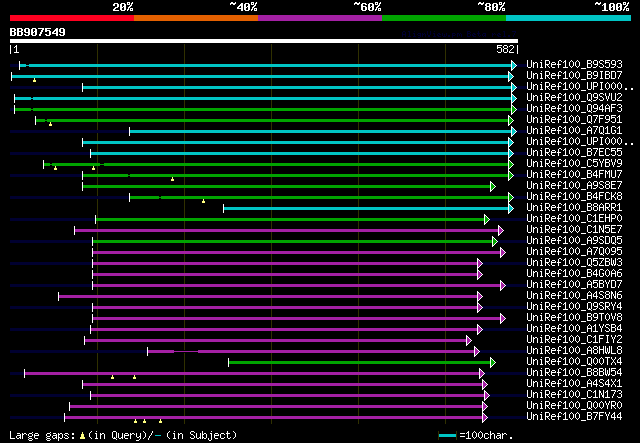This screenshot has height=443, width=640.
Task: Click the UniRef100_A5BYD7 label
Action: pyautogui.click(x=574, y=285)
